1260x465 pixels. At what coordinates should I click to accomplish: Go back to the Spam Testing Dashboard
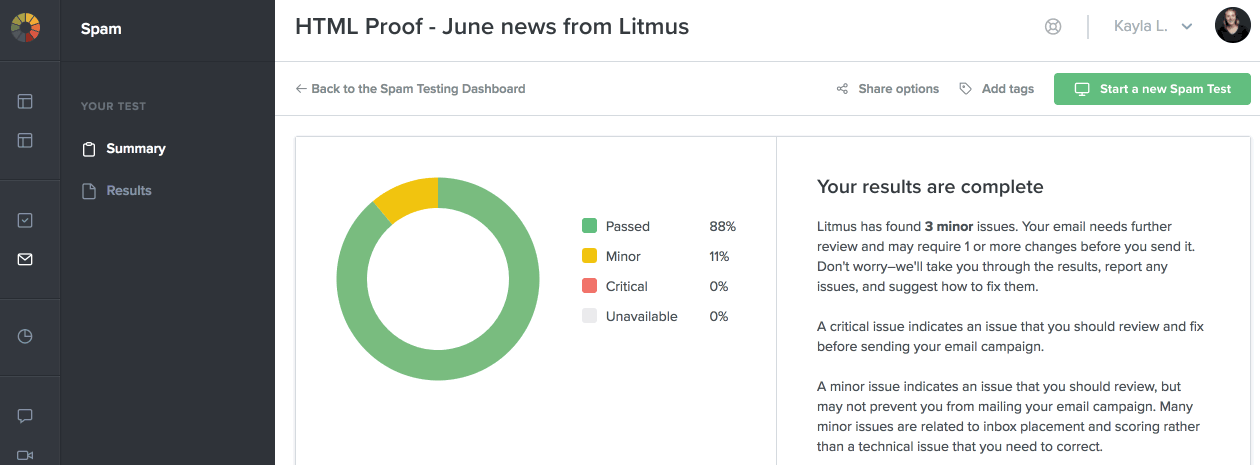pos(410,89)
